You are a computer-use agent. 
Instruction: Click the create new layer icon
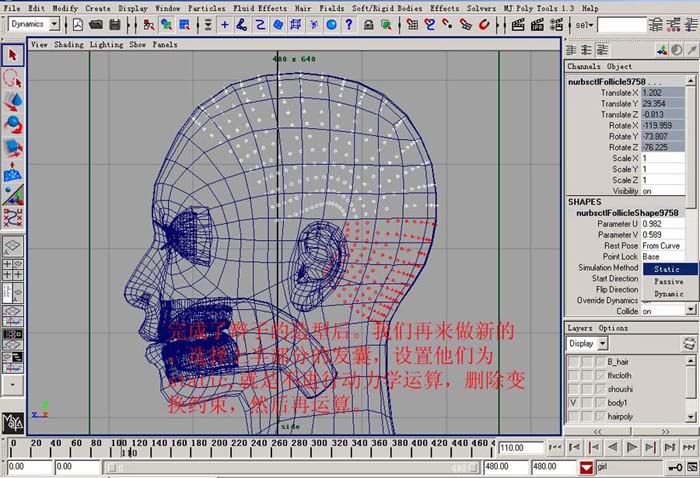[x=689, y=344]
